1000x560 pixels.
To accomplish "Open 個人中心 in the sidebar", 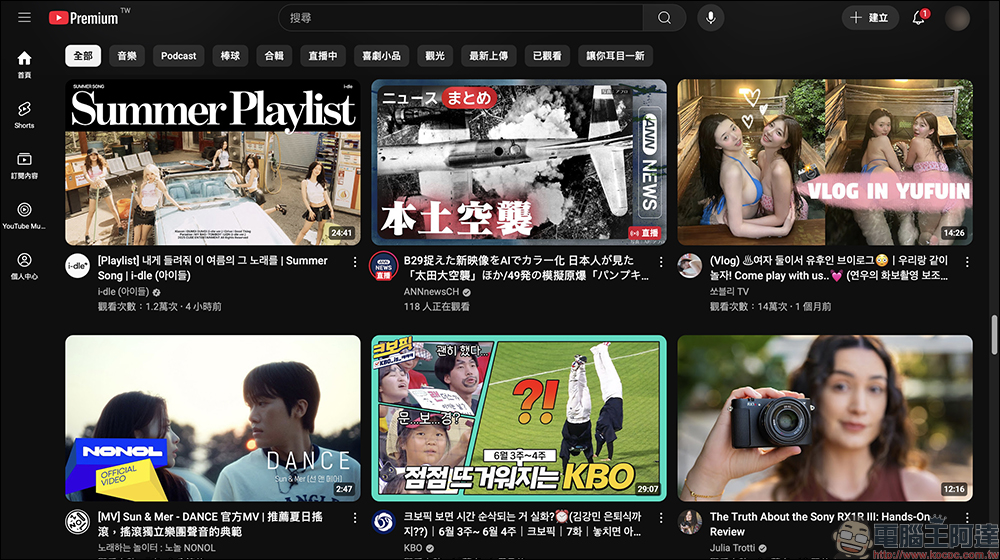I will (x=24, y=266).
